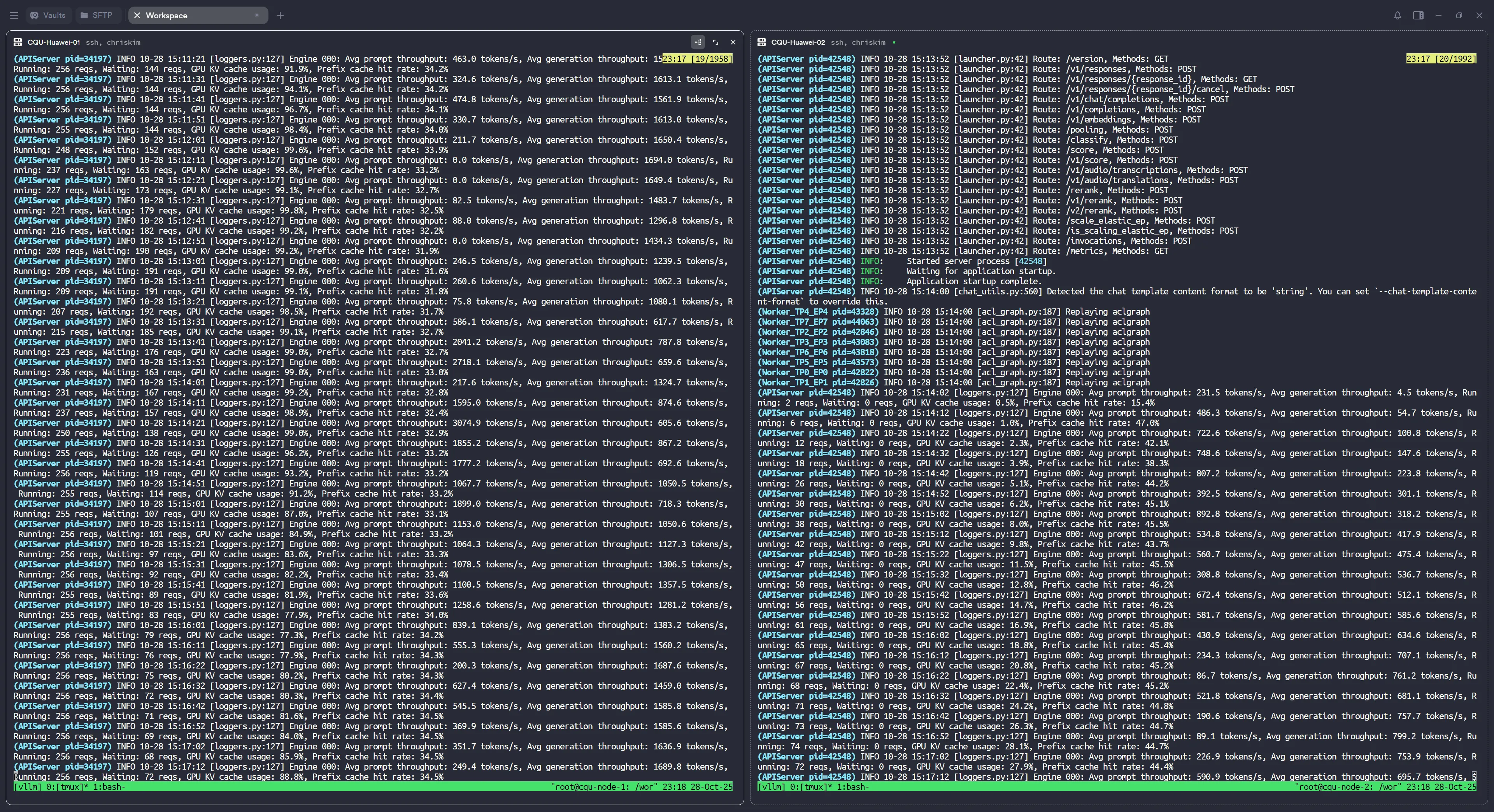The image size is (1494, 812).
Task: Click the green status dot on CQU-Huawei-02
Action: point(894,42)
